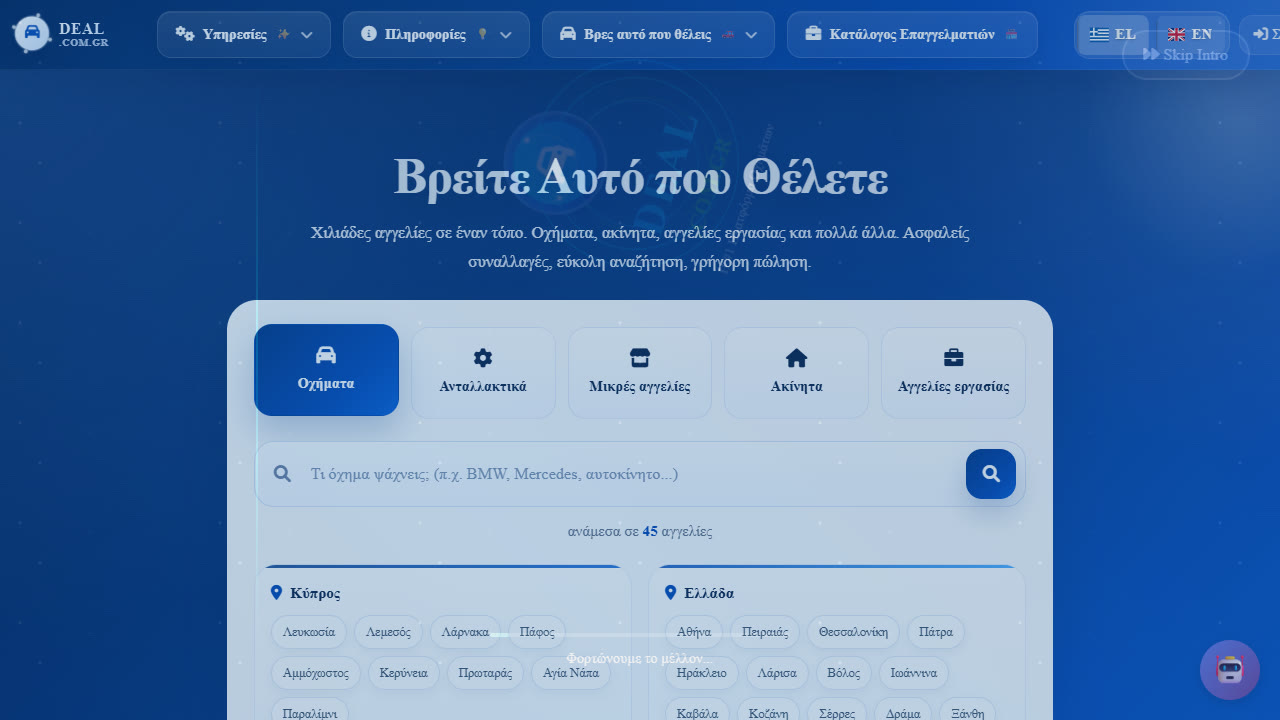Filter by Ηράκλειο location chip

[702, 673]
